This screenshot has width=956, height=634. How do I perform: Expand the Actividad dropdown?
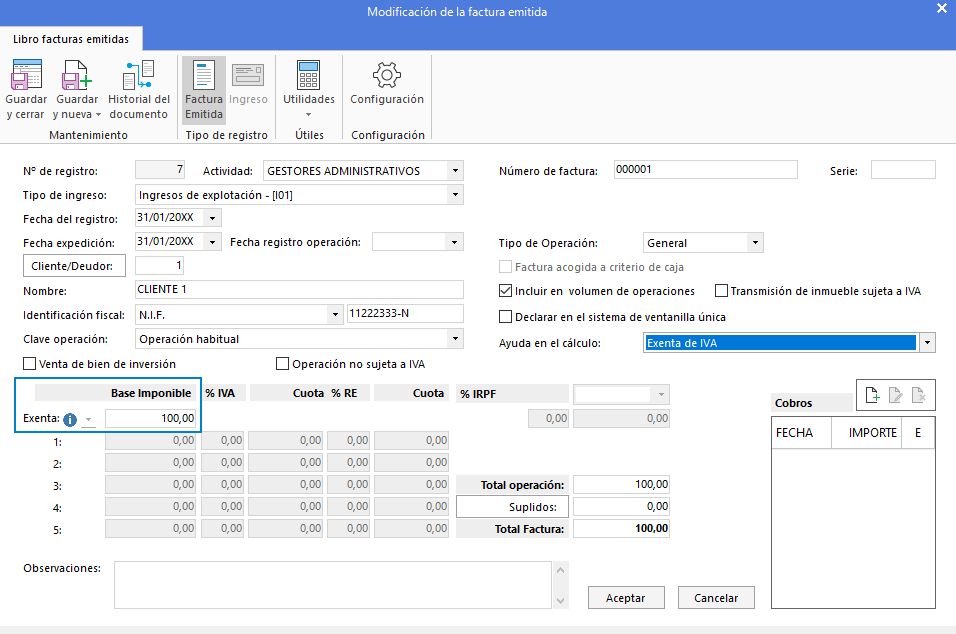click(x=456, y=171)
